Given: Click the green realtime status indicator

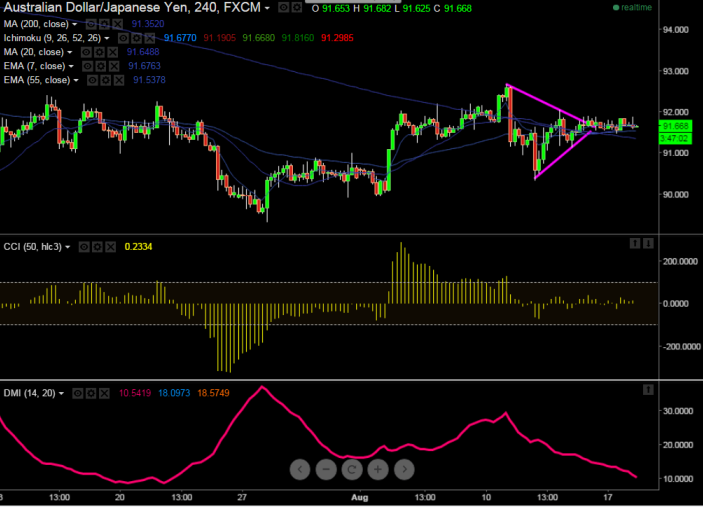Looking at the screenshot, I should tap(632, 8).
